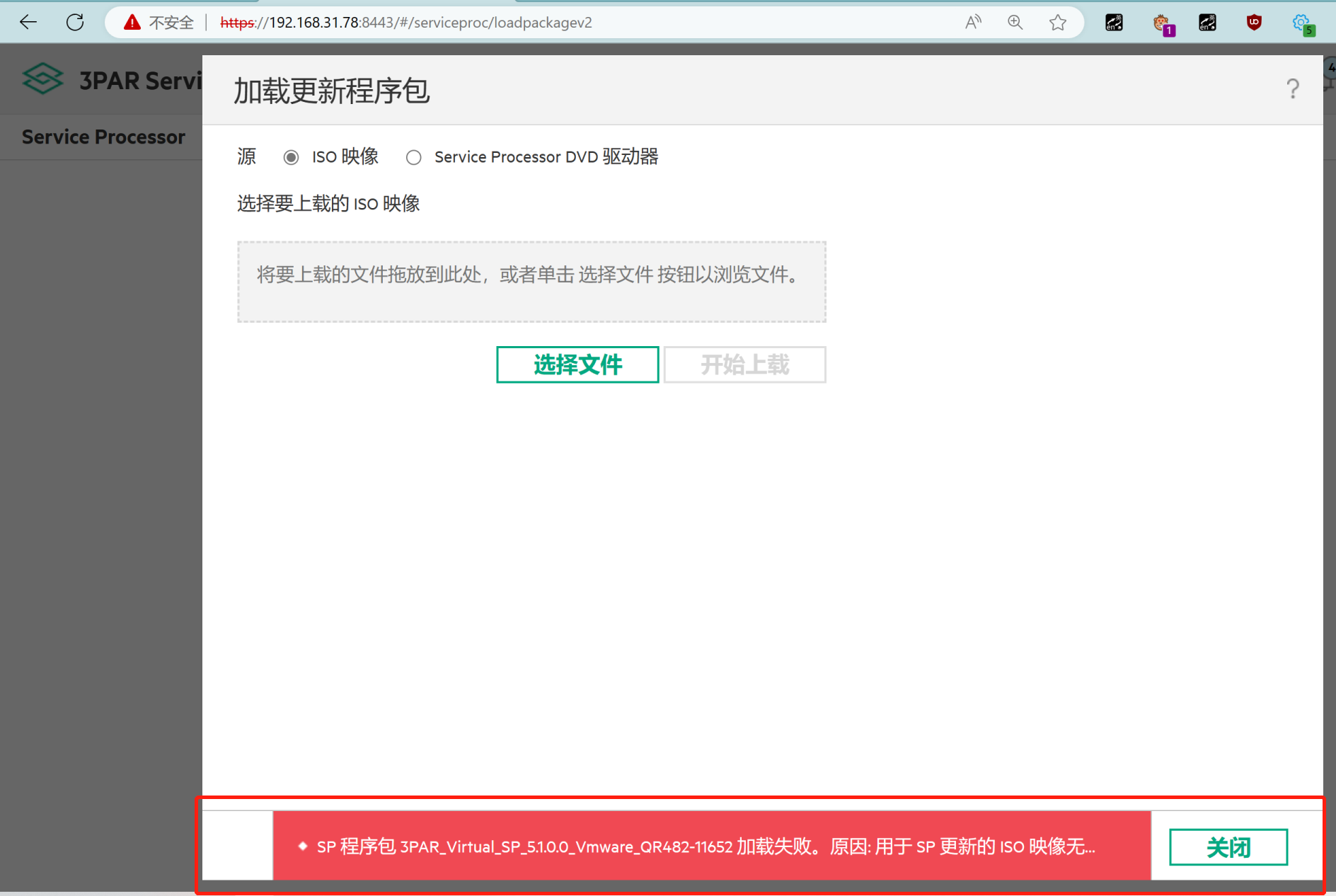Select the ISO 映像 source radio button
The height and width of the screenshot is (896, 1336).
click(x=291, y=157)
